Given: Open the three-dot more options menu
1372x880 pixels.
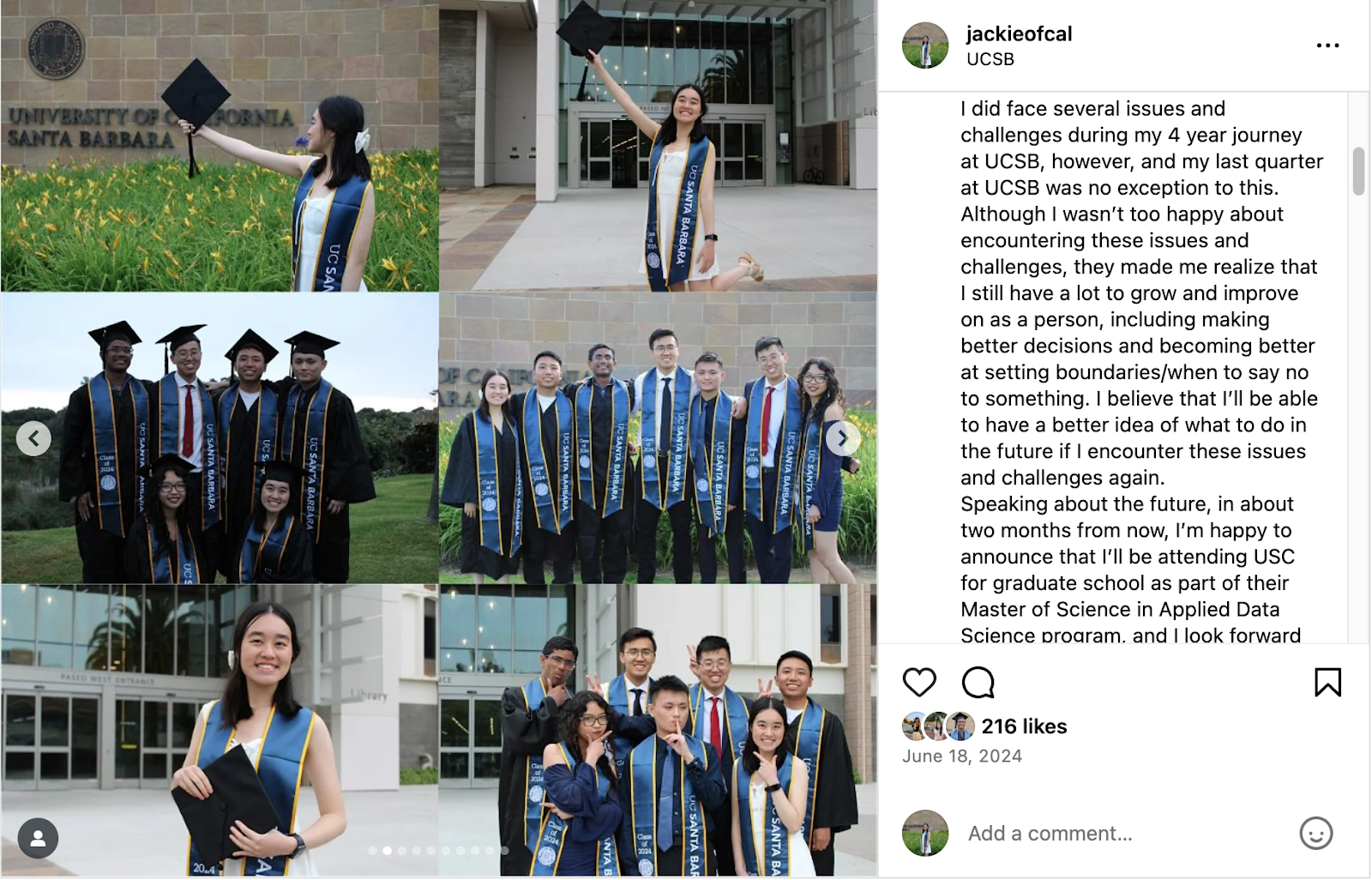Looking at the screenshot, I should coord(1327,45).
